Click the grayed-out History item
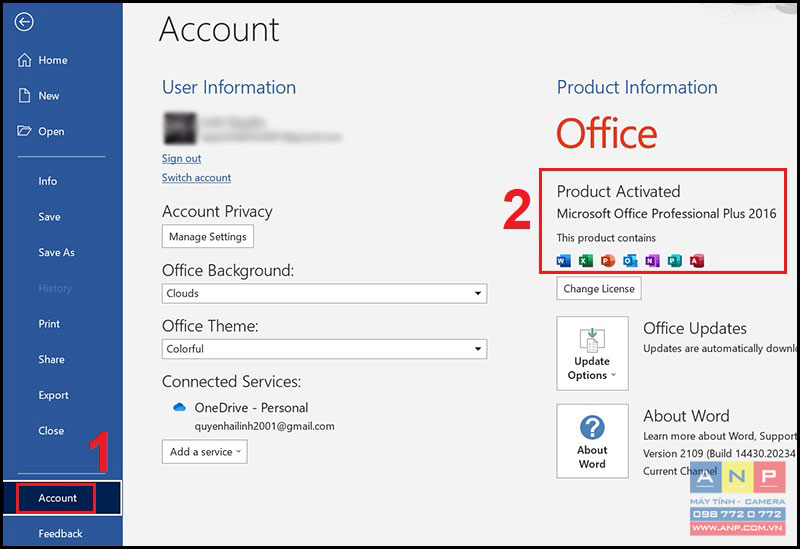 (55, 288)
